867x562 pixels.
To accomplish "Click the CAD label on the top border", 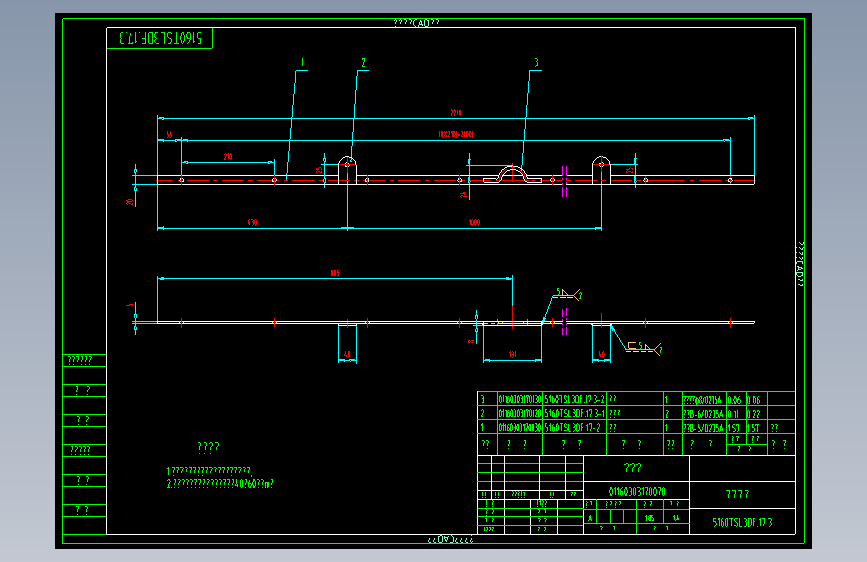I will click(416, 23).
